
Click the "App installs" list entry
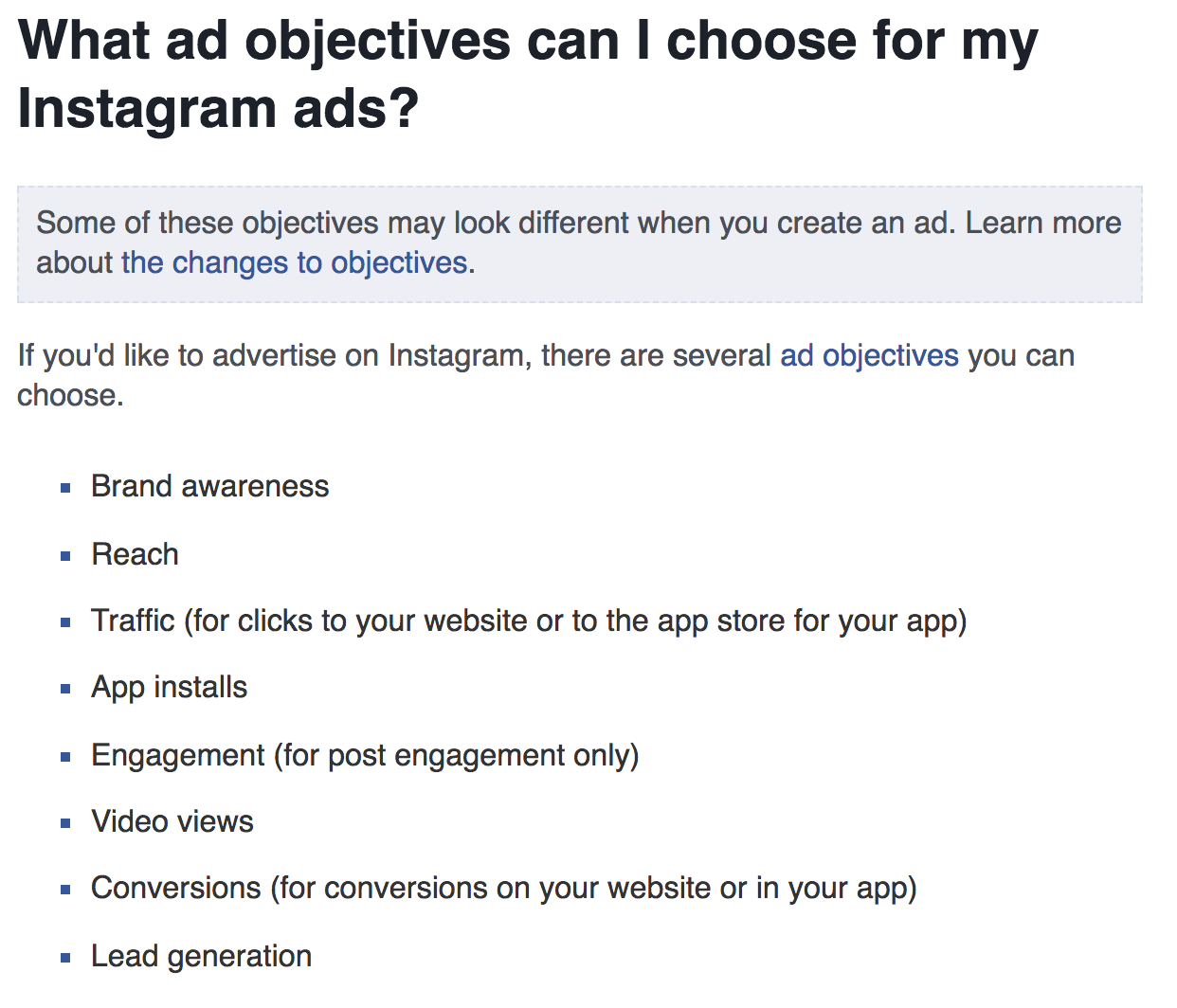click(x=169, y=688)
